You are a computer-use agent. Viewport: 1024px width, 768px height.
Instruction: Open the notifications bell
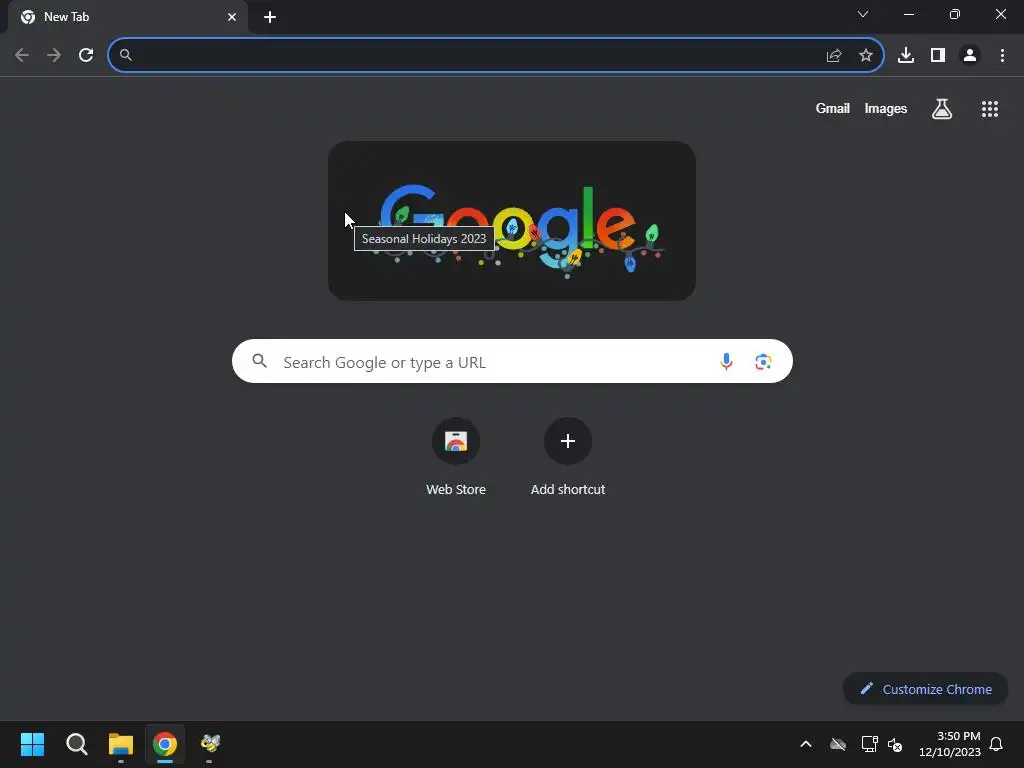[x=996, y=744]
